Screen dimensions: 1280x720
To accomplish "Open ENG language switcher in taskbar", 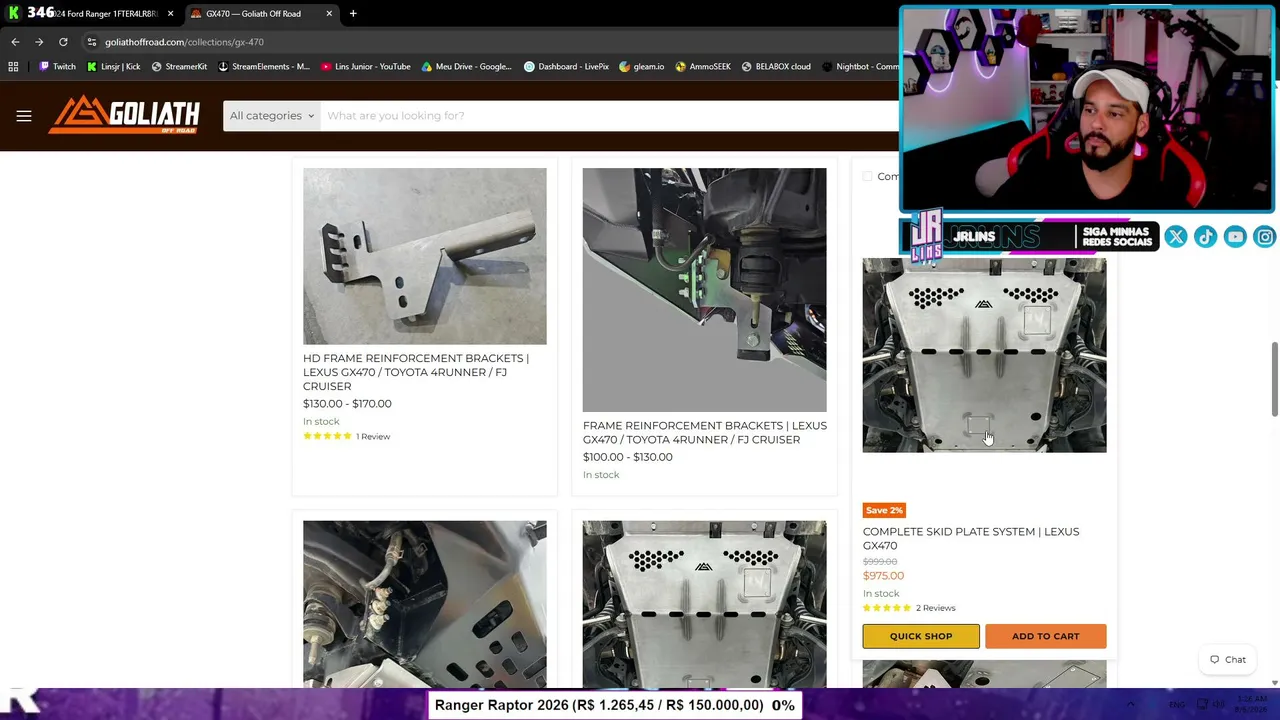I will tap(1177, 704).
